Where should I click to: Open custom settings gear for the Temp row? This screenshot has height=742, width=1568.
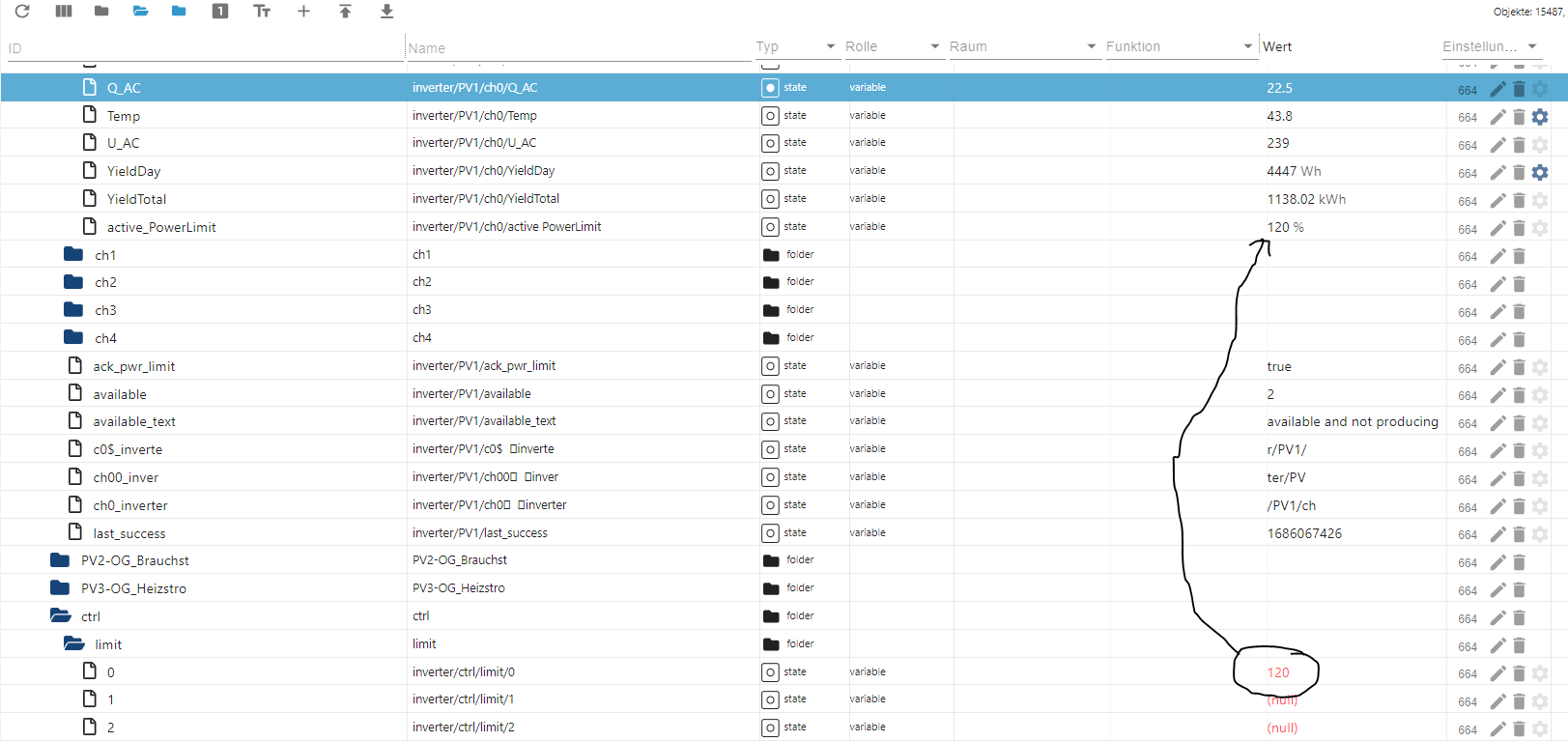[x=1540, y=117]
